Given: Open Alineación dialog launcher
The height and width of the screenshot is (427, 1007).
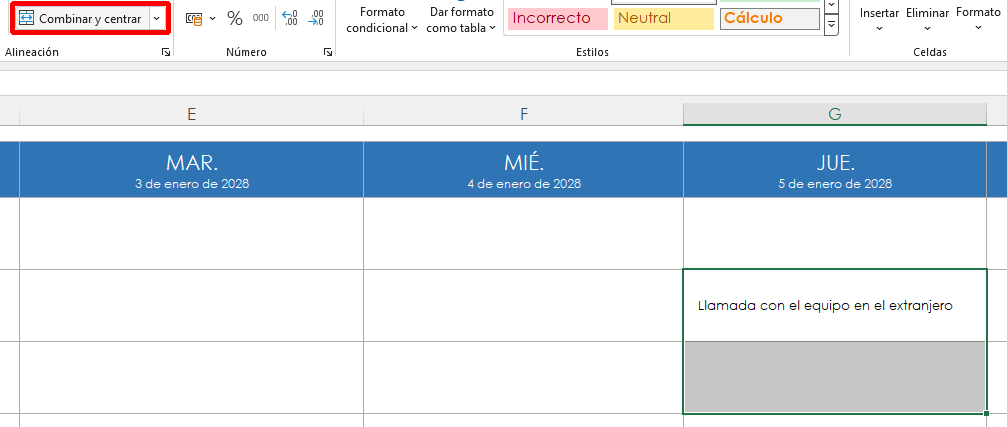Looking at the screenshot, I should pyautogui.click(x=166, y=53).
